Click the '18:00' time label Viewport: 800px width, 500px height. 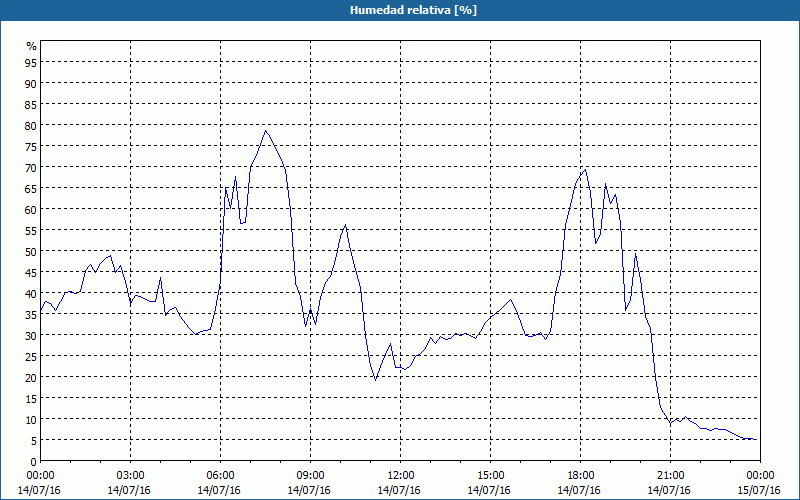[x=581, y=476]
